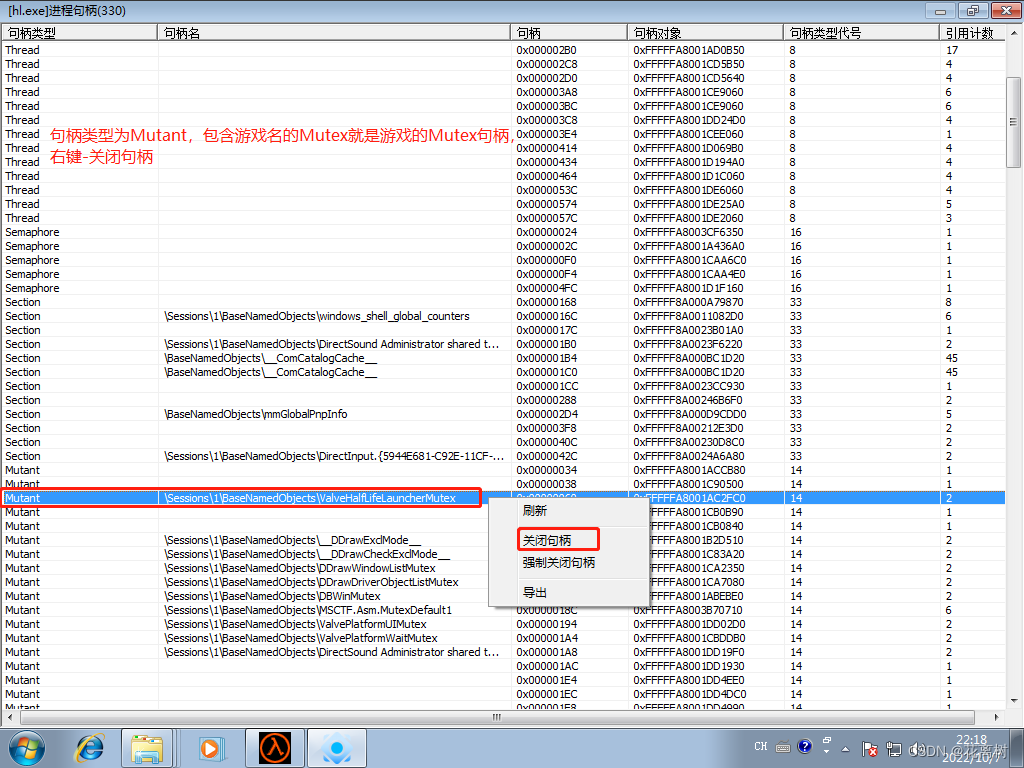Switch to the blue tool app in taskbar
This screenshot has width=1024, height=768.
337,748
